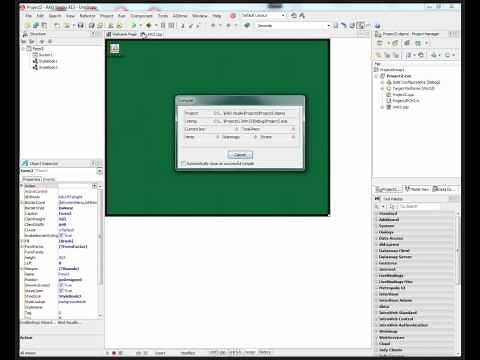Click the Structure panel header icon
Viewport: 480px width, 360px height.
click(25, 34)
